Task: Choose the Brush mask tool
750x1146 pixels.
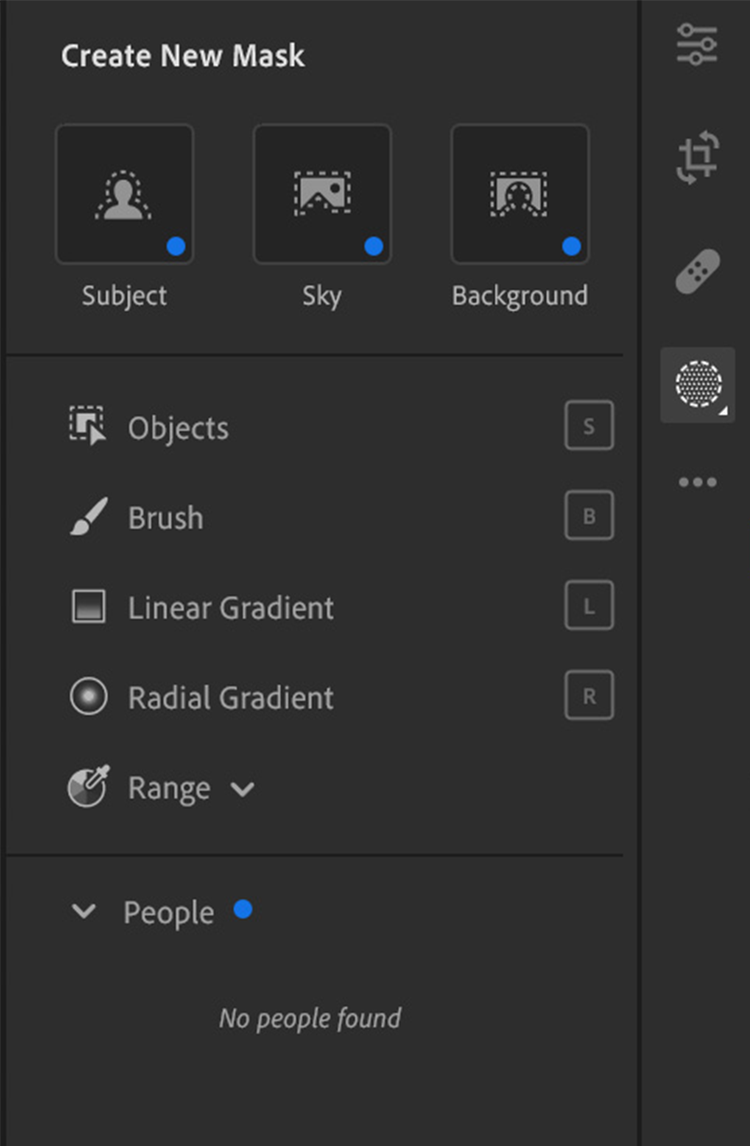Action: (x=165, y=518)
